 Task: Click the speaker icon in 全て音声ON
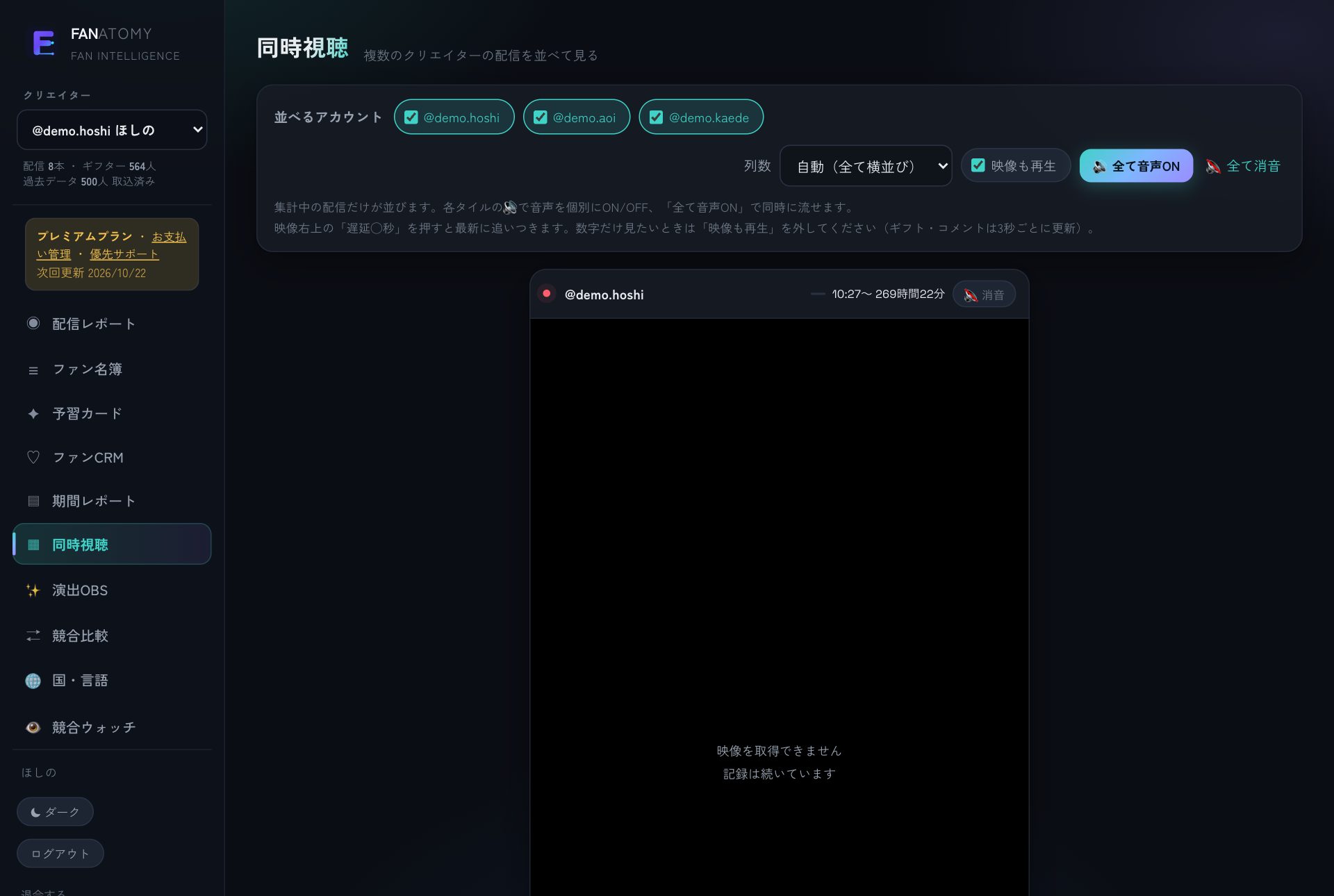(1100, 167)
